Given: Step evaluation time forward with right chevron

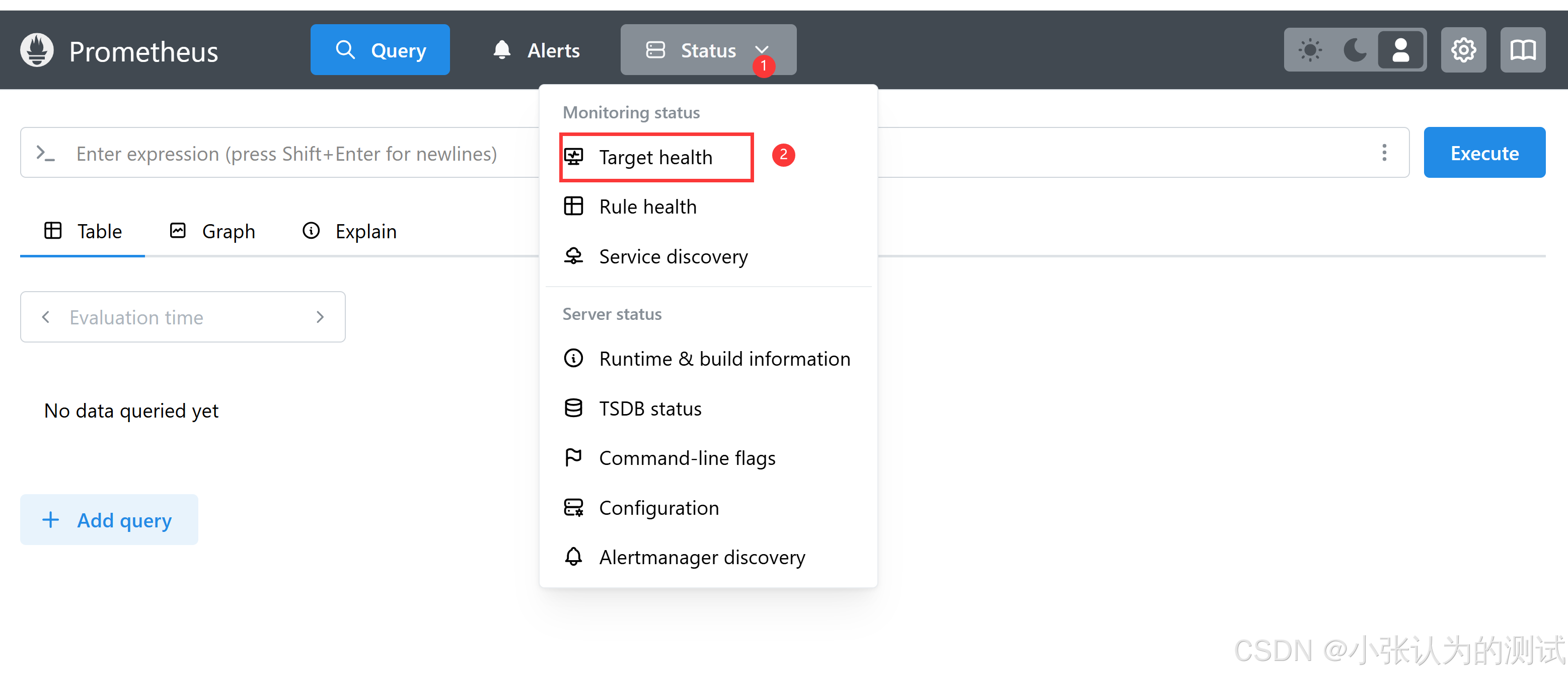Looking at the screenshot, I should (x=320, y=317).
